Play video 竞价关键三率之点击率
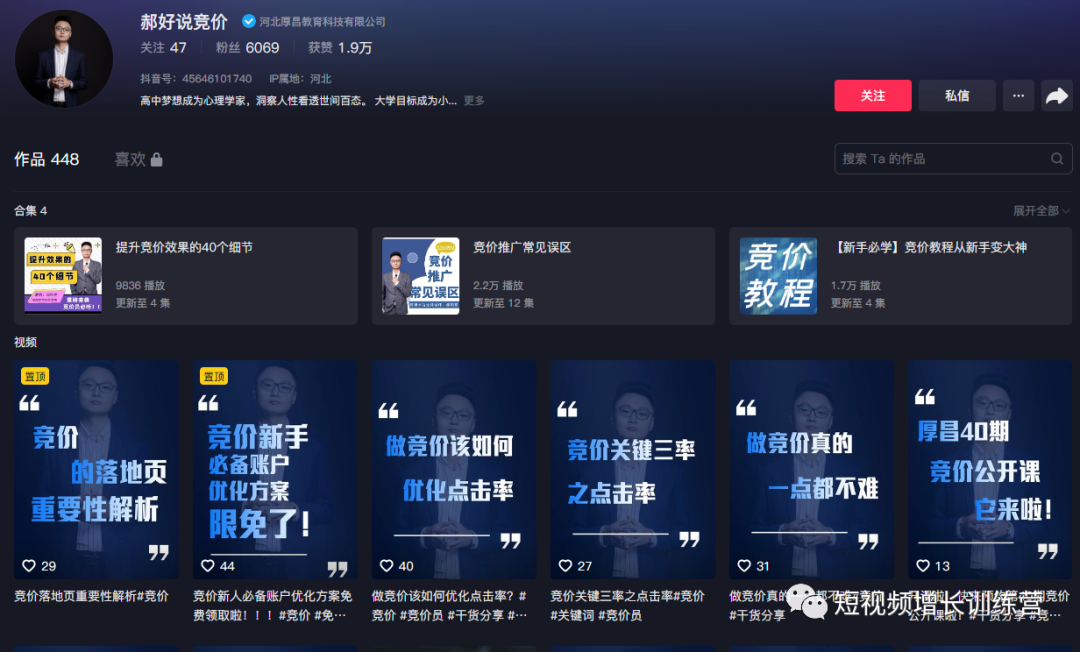The width and height of the screenshot is (1080, 652). (633, 470)
